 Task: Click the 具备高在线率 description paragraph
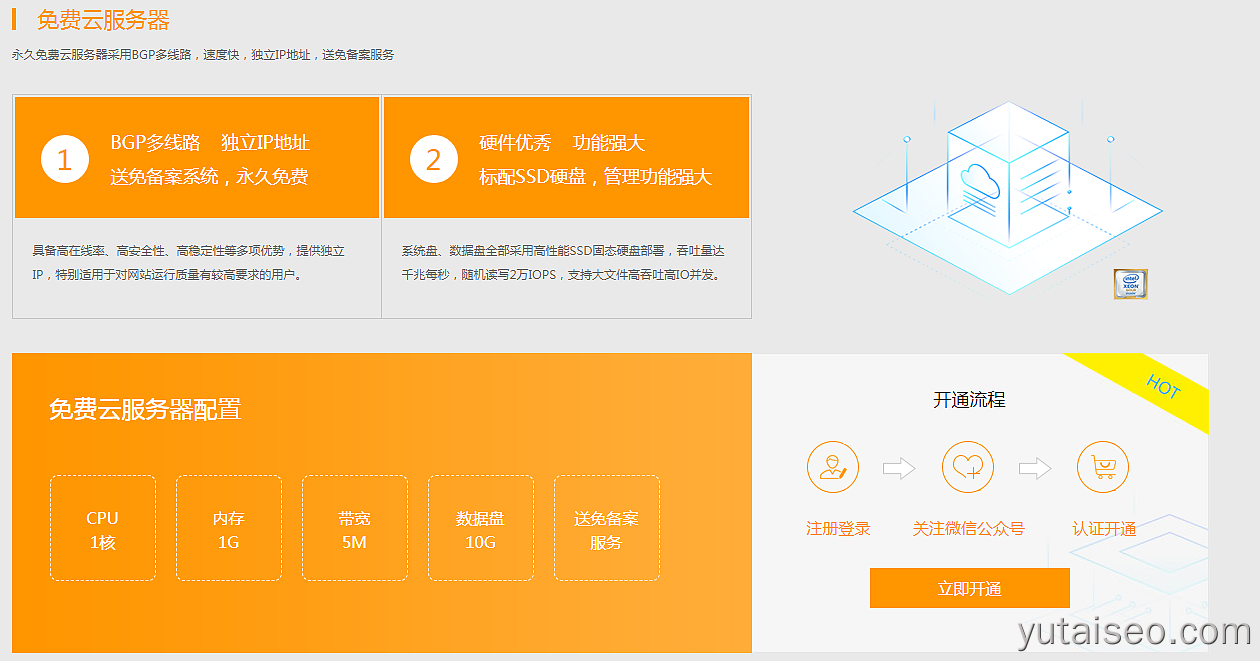(x=189, y=262)
